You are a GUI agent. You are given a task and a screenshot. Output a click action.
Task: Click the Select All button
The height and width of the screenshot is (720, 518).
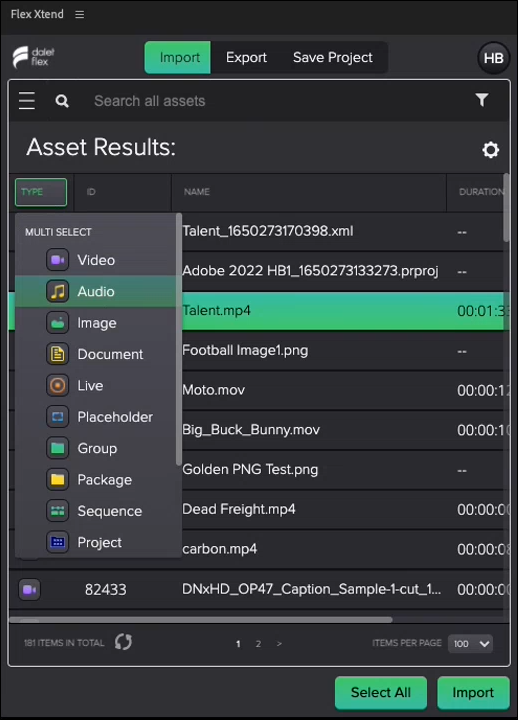pos(381,692)
